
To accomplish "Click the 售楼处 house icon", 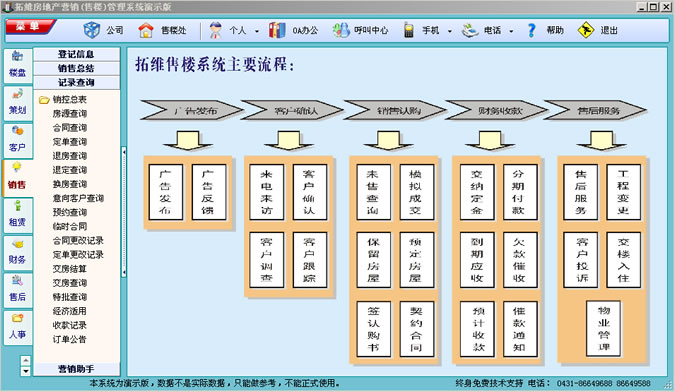I will [146, 31].
